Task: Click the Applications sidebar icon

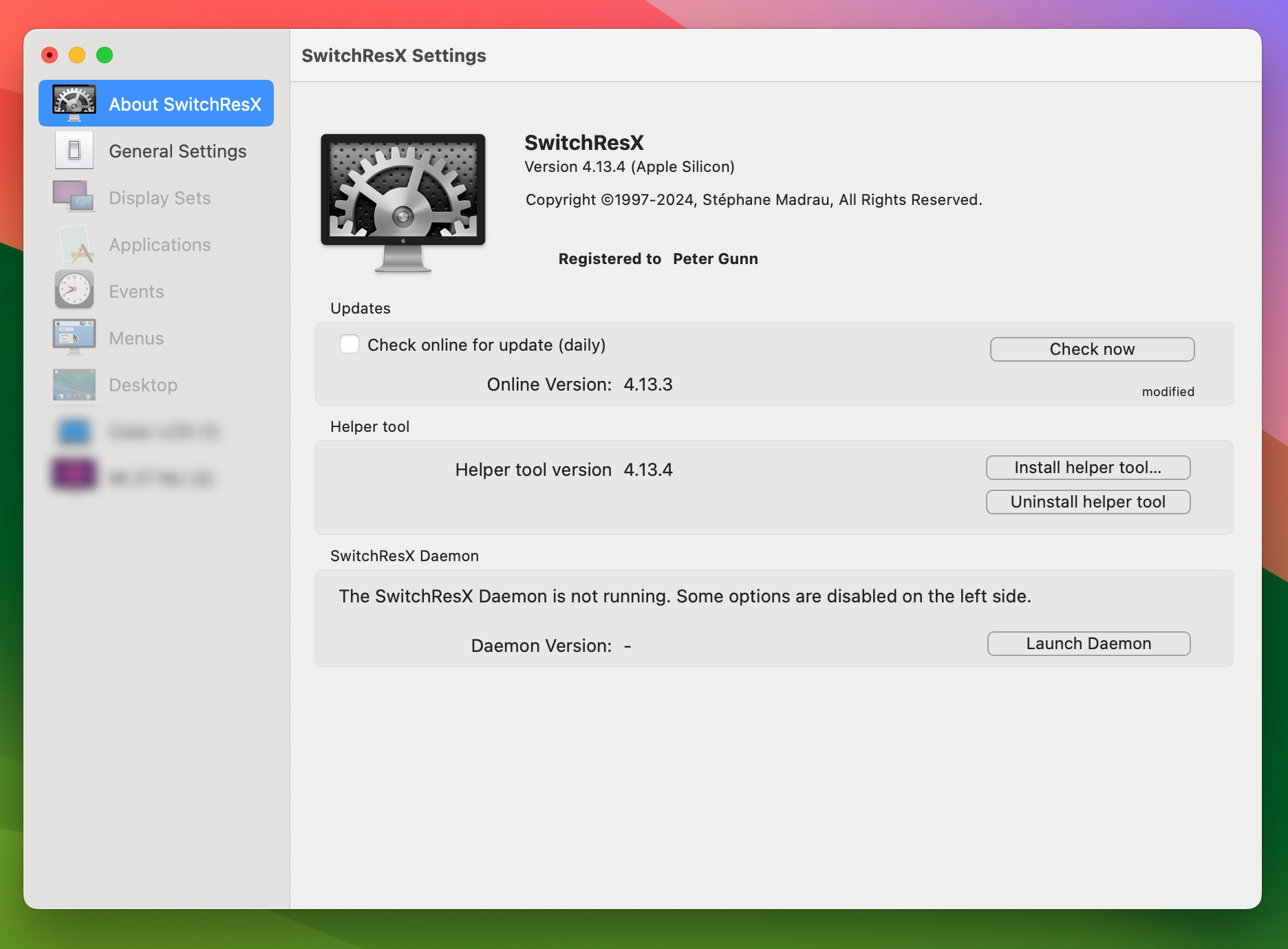Action: coord(75,244)
